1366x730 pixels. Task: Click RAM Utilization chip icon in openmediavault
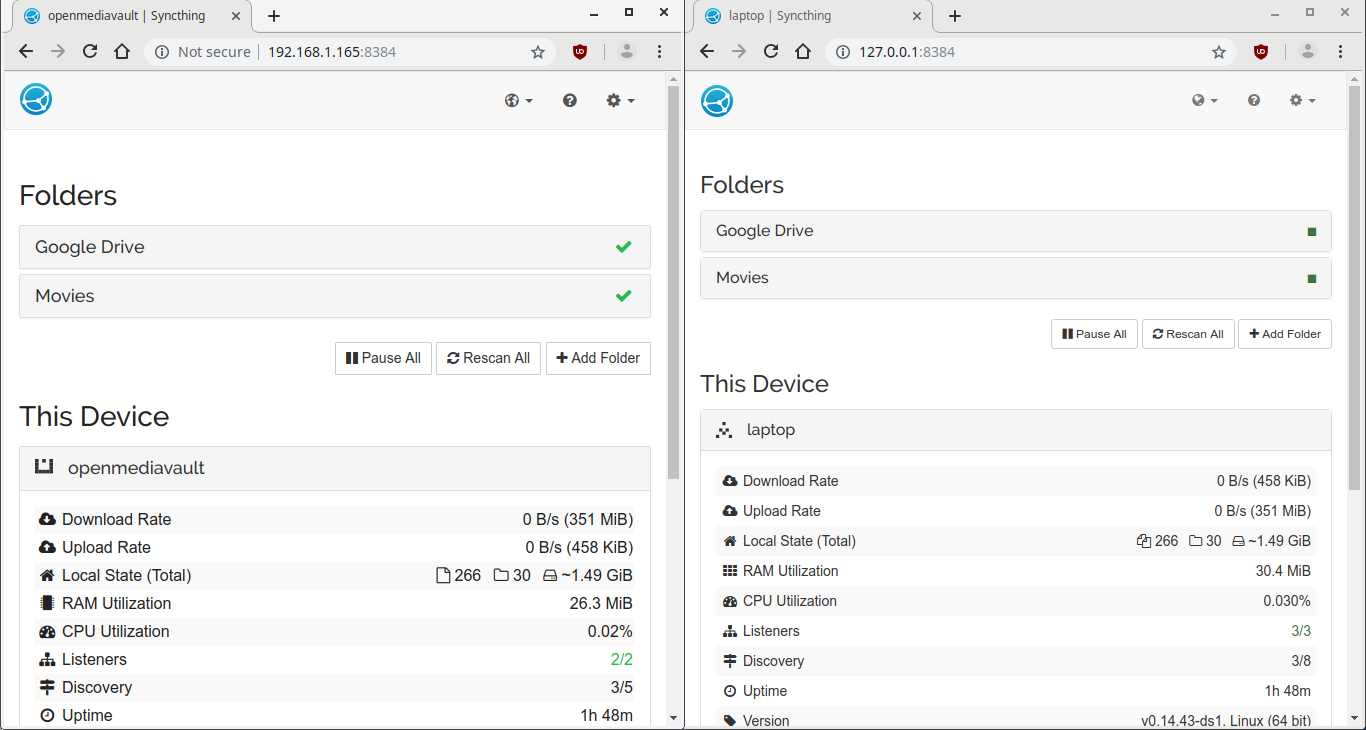47,603
